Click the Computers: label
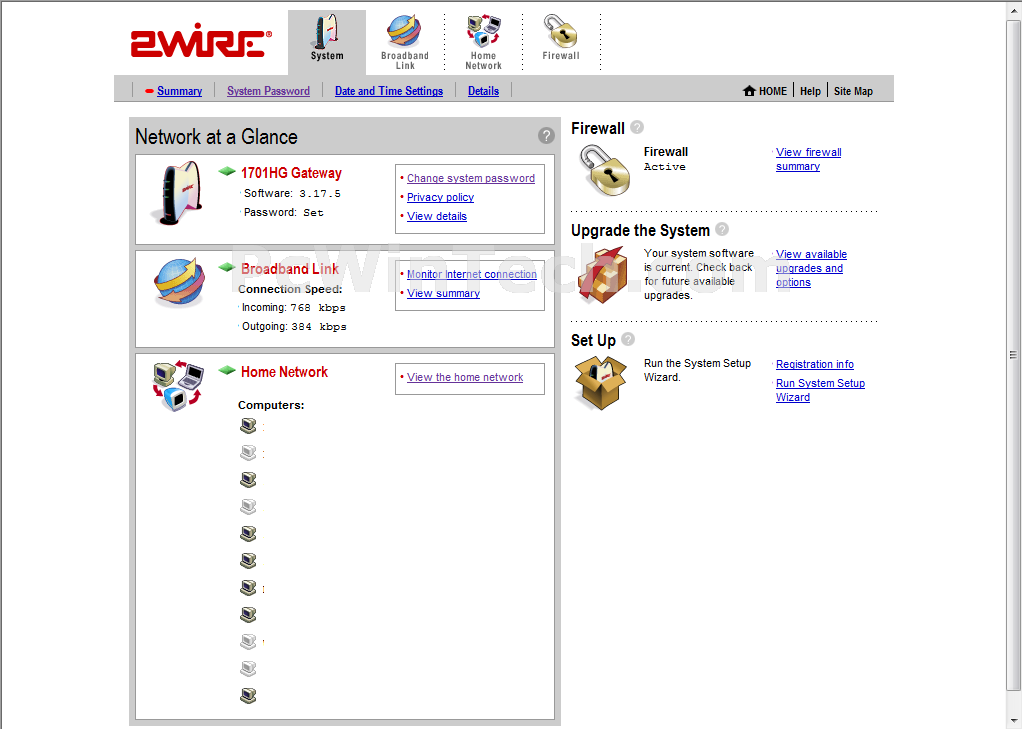The width and height of the screenshot is (1022, 729). (x=271, y=405)
